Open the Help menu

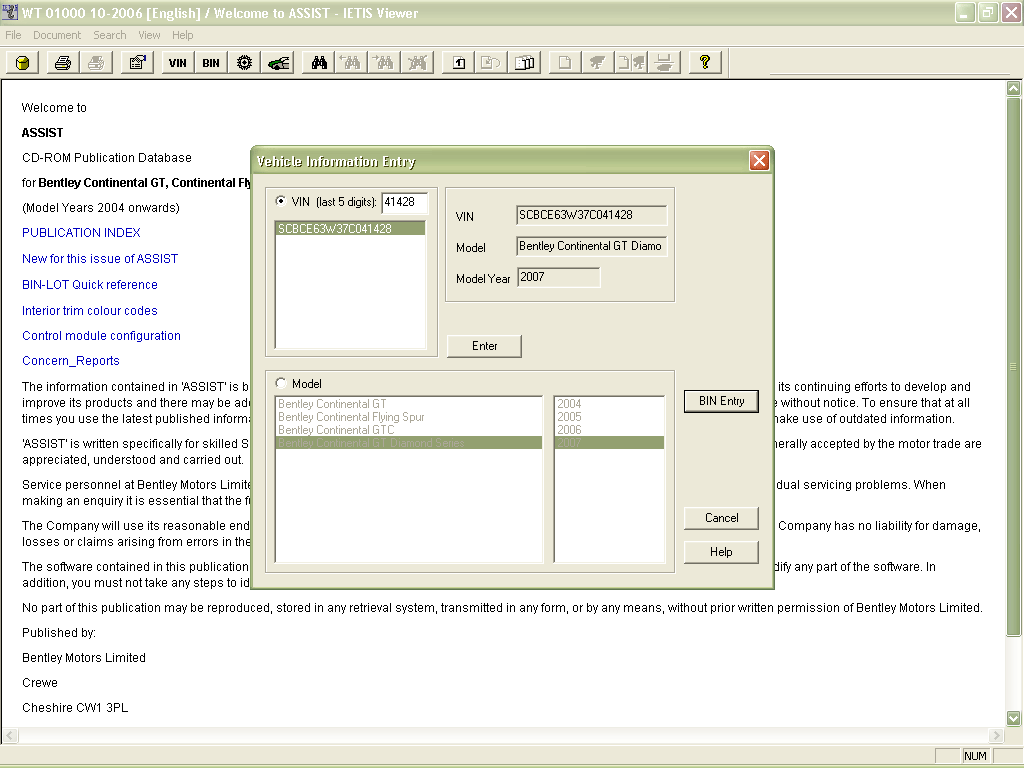(183, 35)
